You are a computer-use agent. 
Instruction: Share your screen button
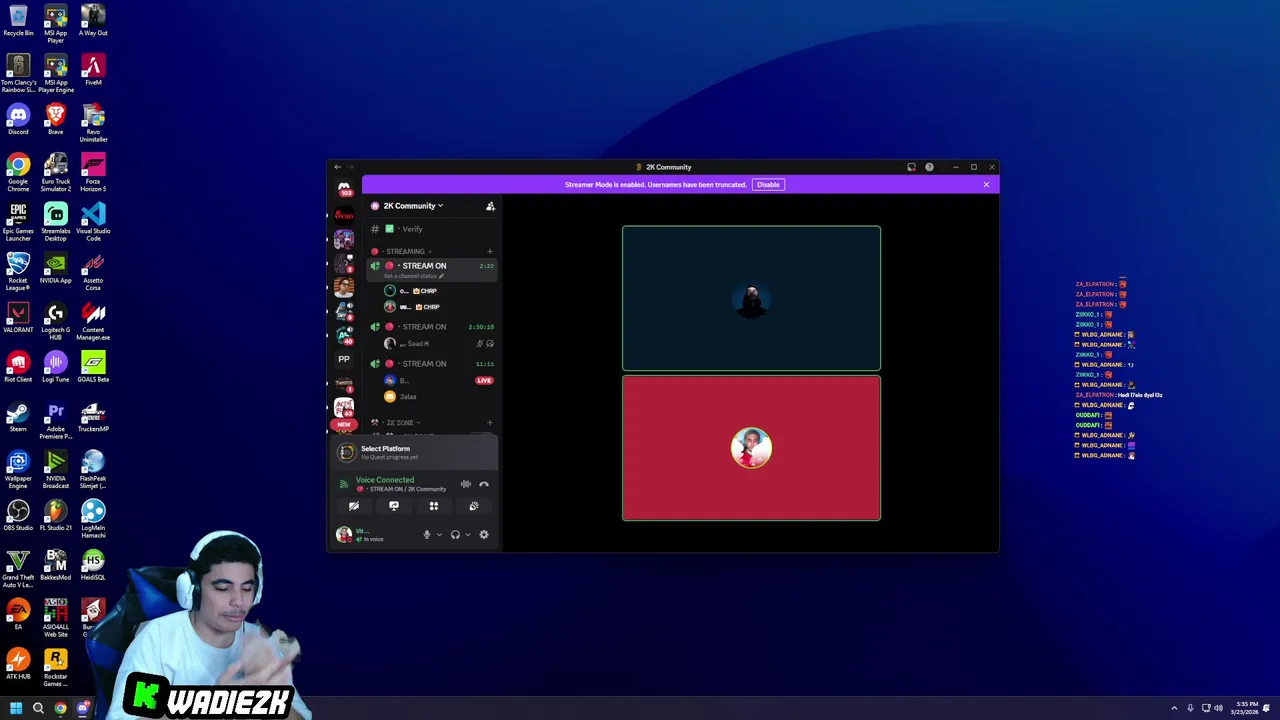[x=394, y=506]
